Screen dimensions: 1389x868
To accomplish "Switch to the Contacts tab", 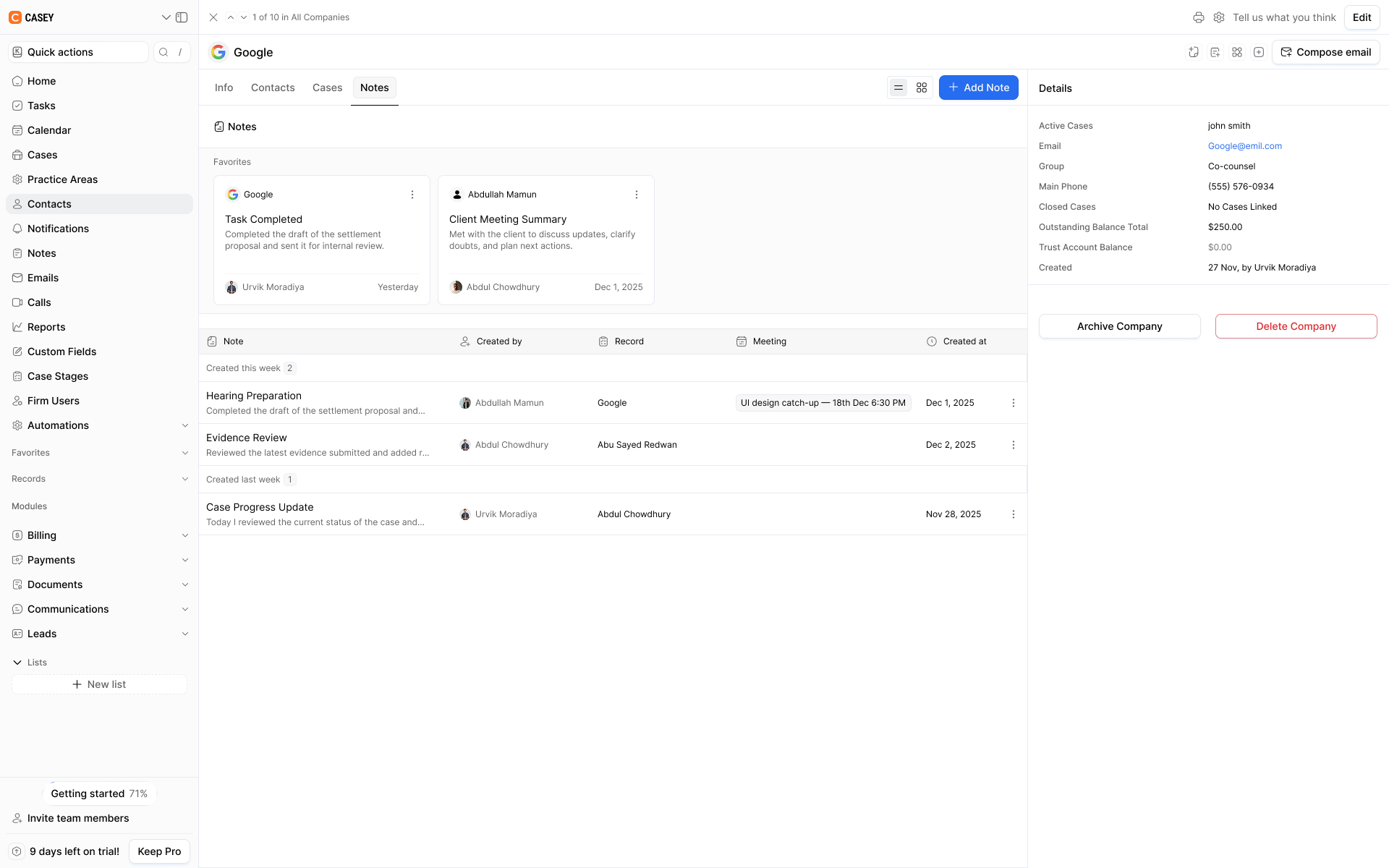I will coord(273,88).
